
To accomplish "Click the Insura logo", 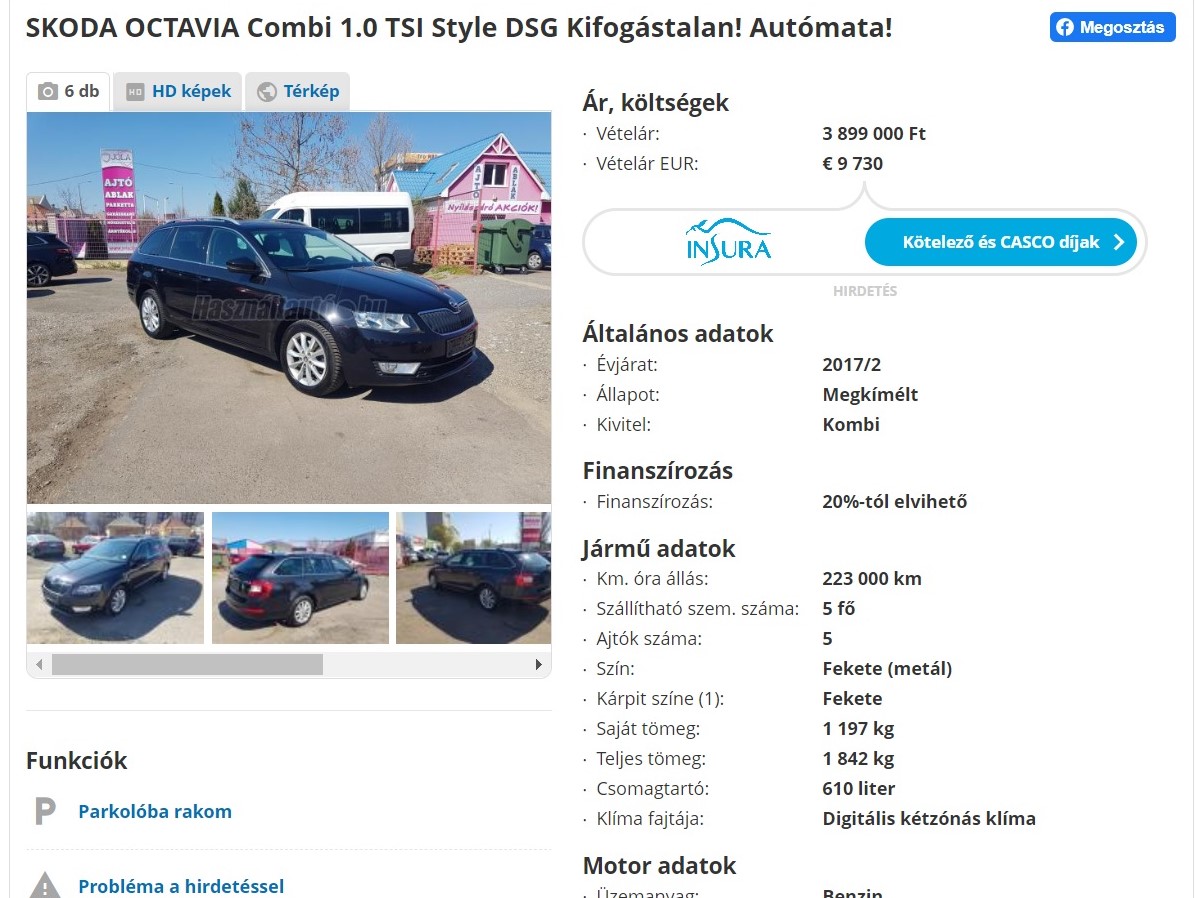I will point(728,242).
